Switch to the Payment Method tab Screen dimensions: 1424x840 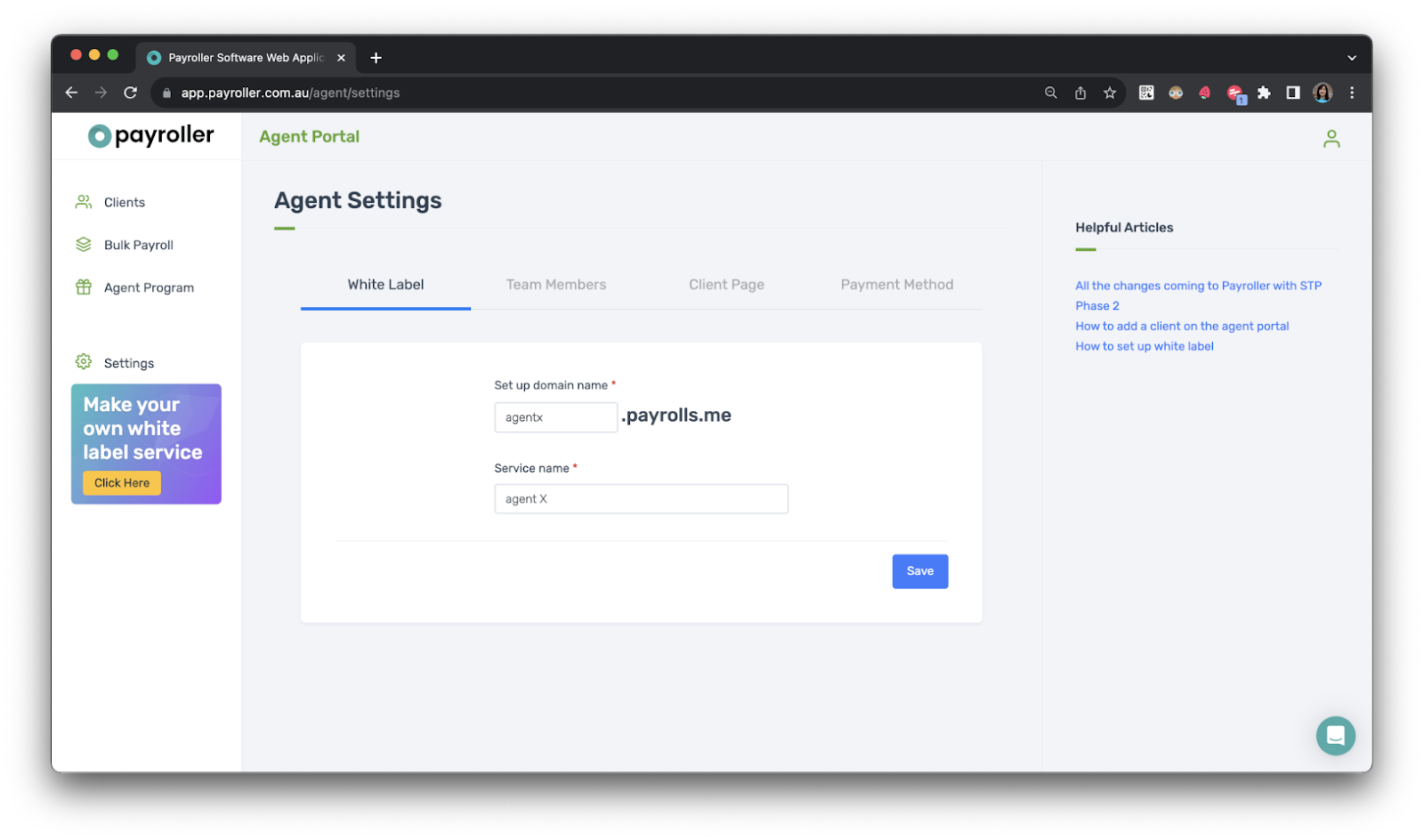click(897, 285)
